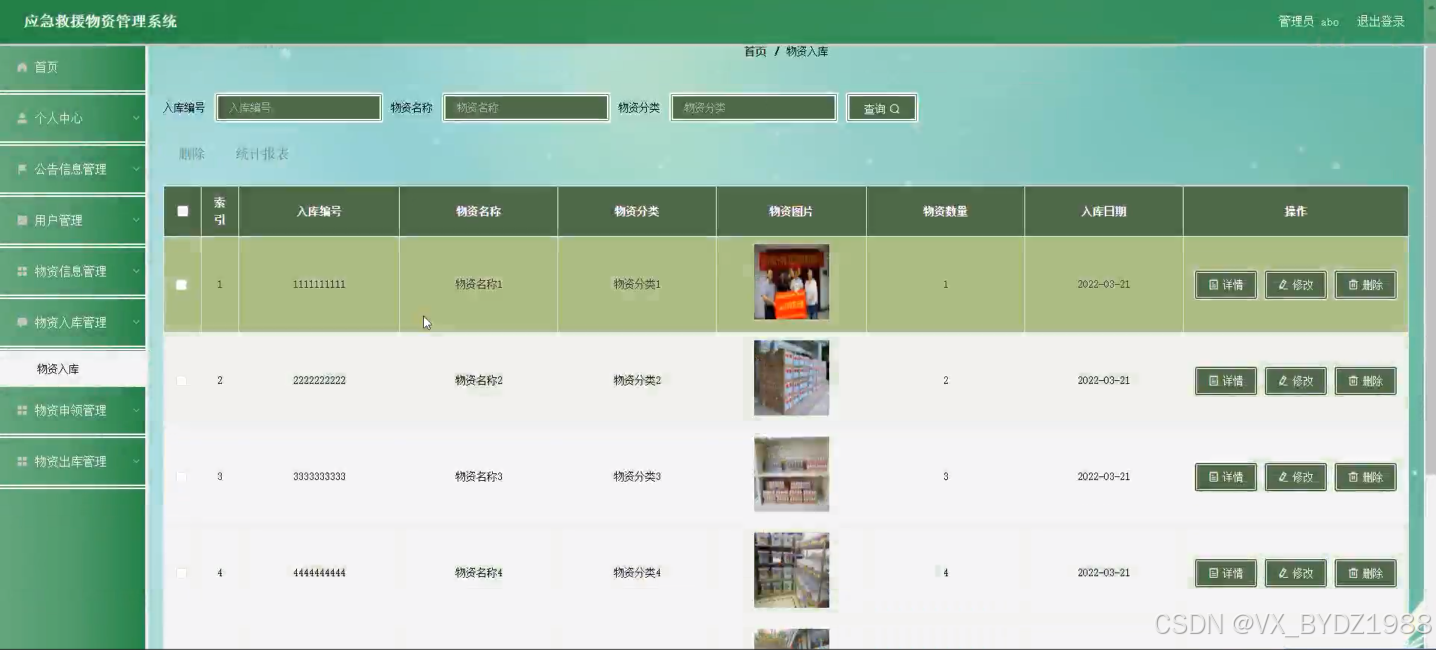Click the grid icon beside 物资出库管理

coord(22,461)
